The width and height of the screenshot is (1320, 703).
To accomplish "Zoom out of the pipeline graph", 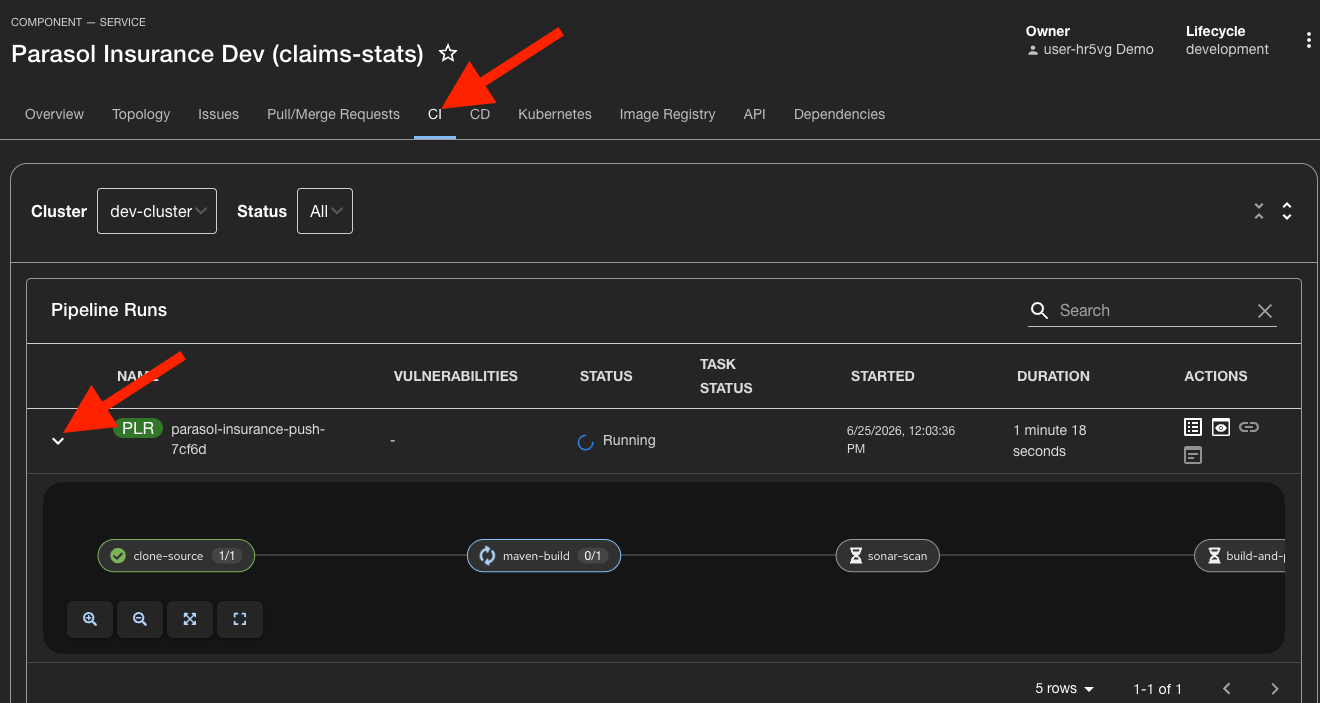I will (x=140, y=619).
